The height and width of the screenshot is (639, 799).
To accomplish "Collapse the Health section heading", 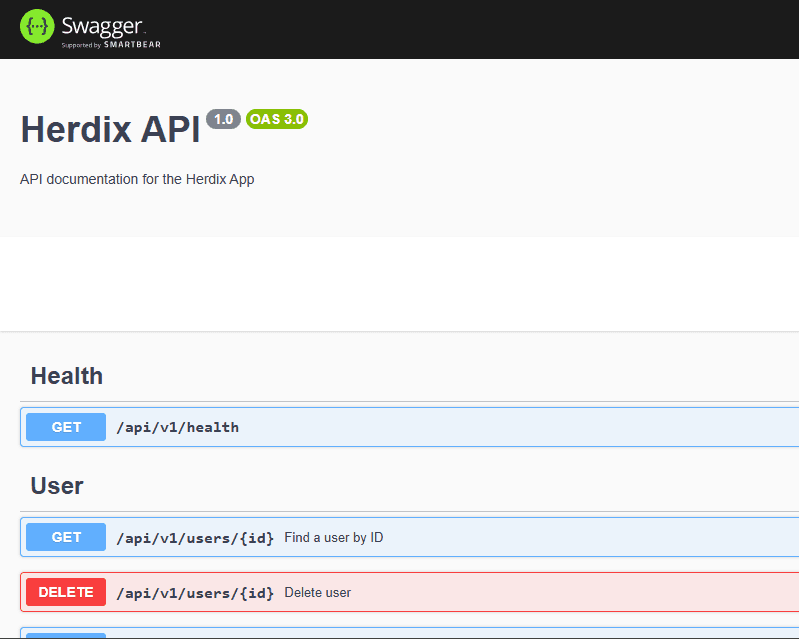I will coord(67,376).
